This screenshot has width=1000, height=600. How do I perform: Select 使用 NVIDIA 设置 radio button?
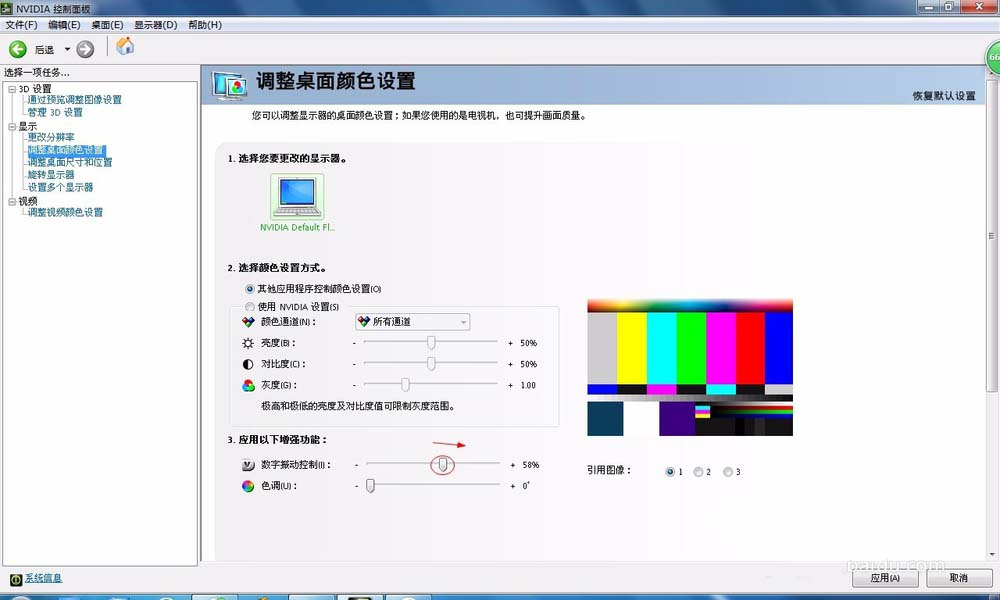click(250, 307)
